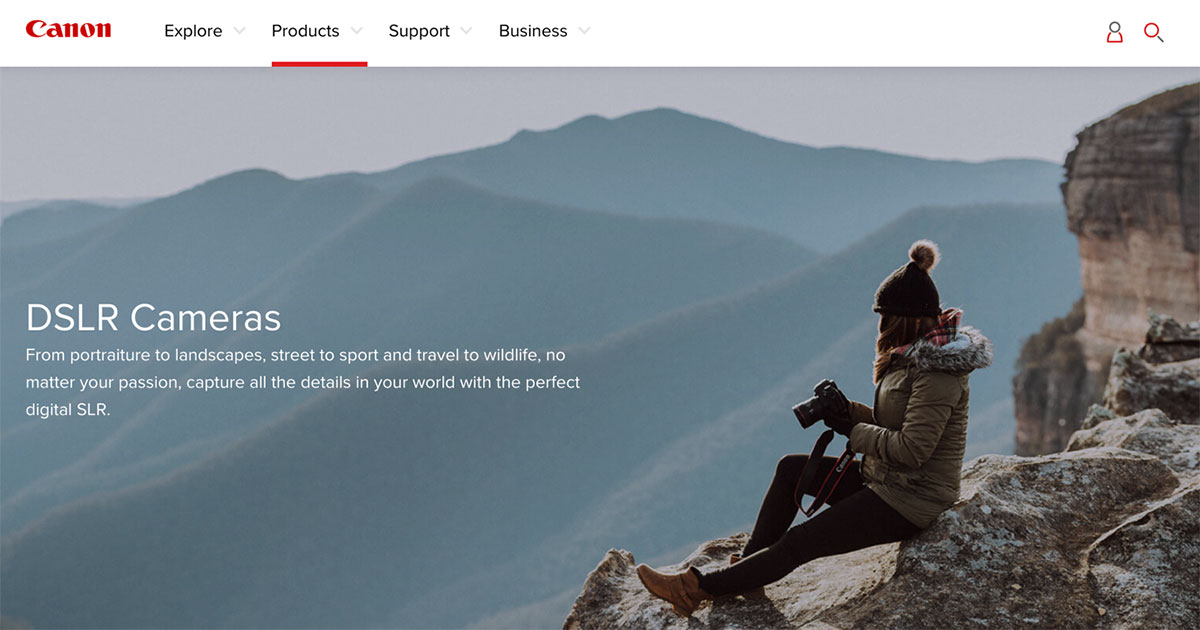Open the Support menu
The image size is (1200, 630).
click(419, 31)
